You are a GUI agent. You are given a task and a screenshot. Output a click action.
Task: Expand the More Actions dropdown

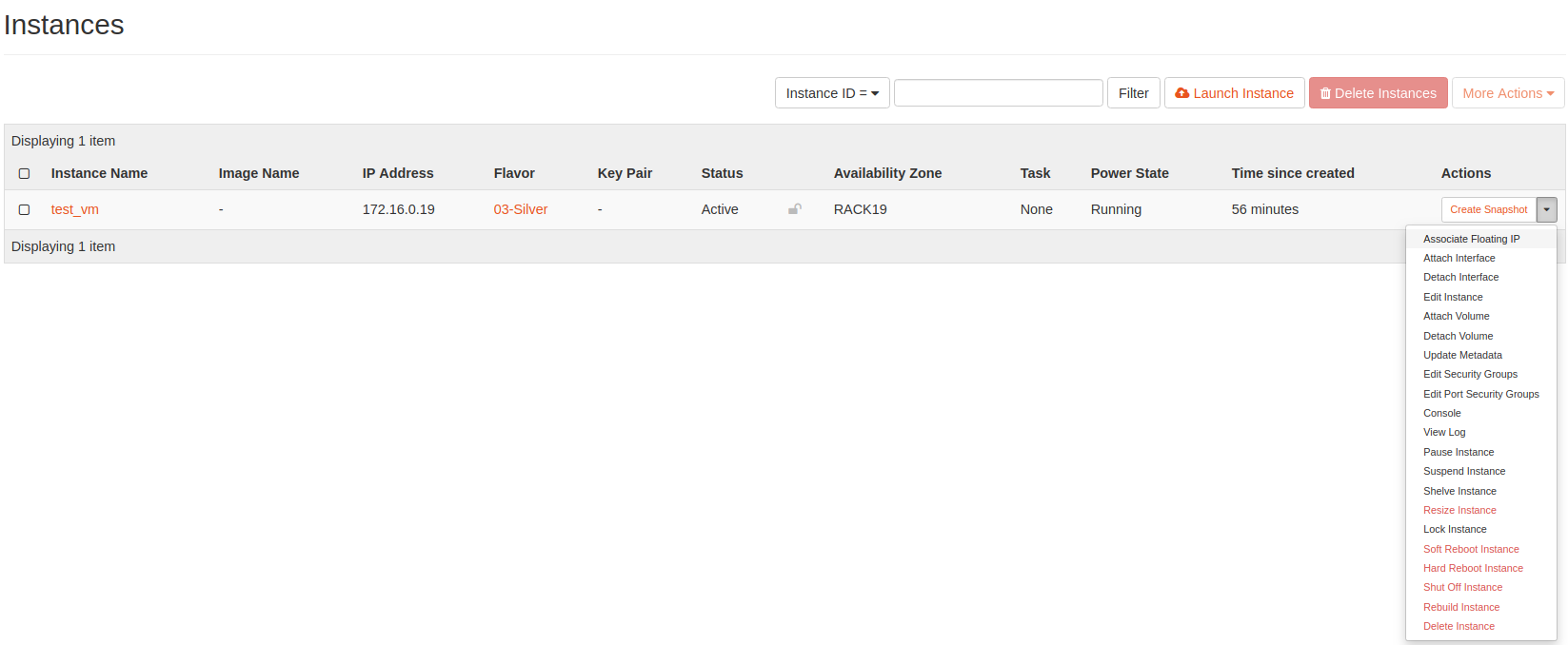pyautogui.click(x=1507, y=93)
